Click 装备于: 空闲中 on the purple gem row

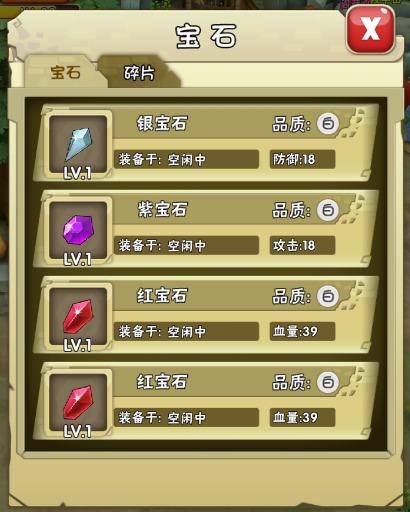coord(186,245)
